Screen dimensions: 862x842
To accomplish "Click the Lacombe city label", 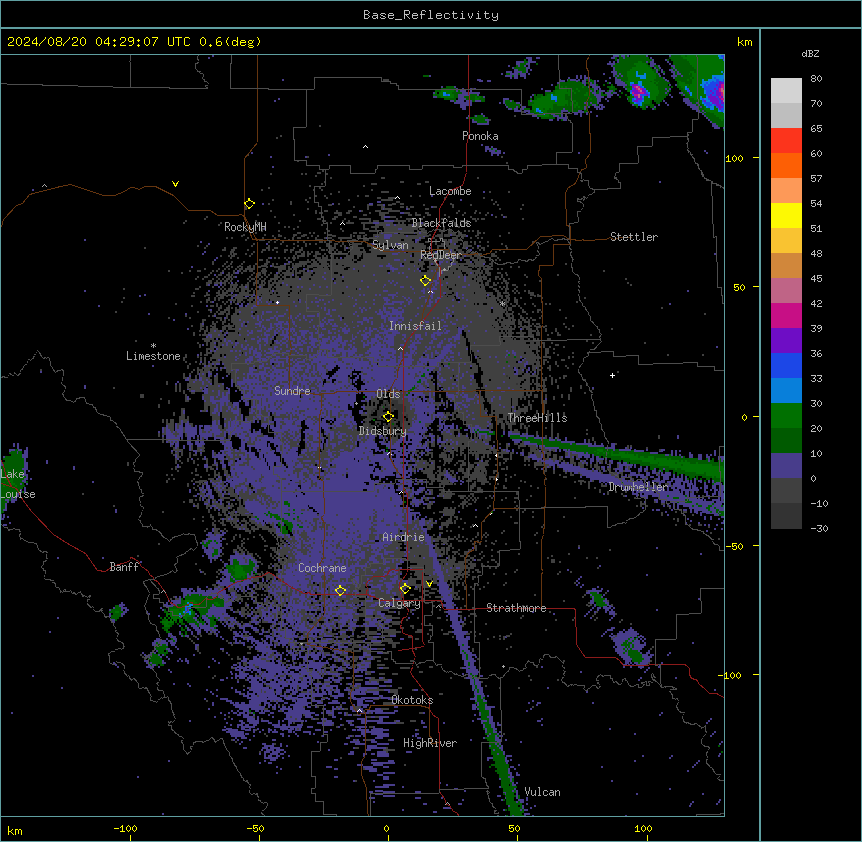I will [450, 191].
